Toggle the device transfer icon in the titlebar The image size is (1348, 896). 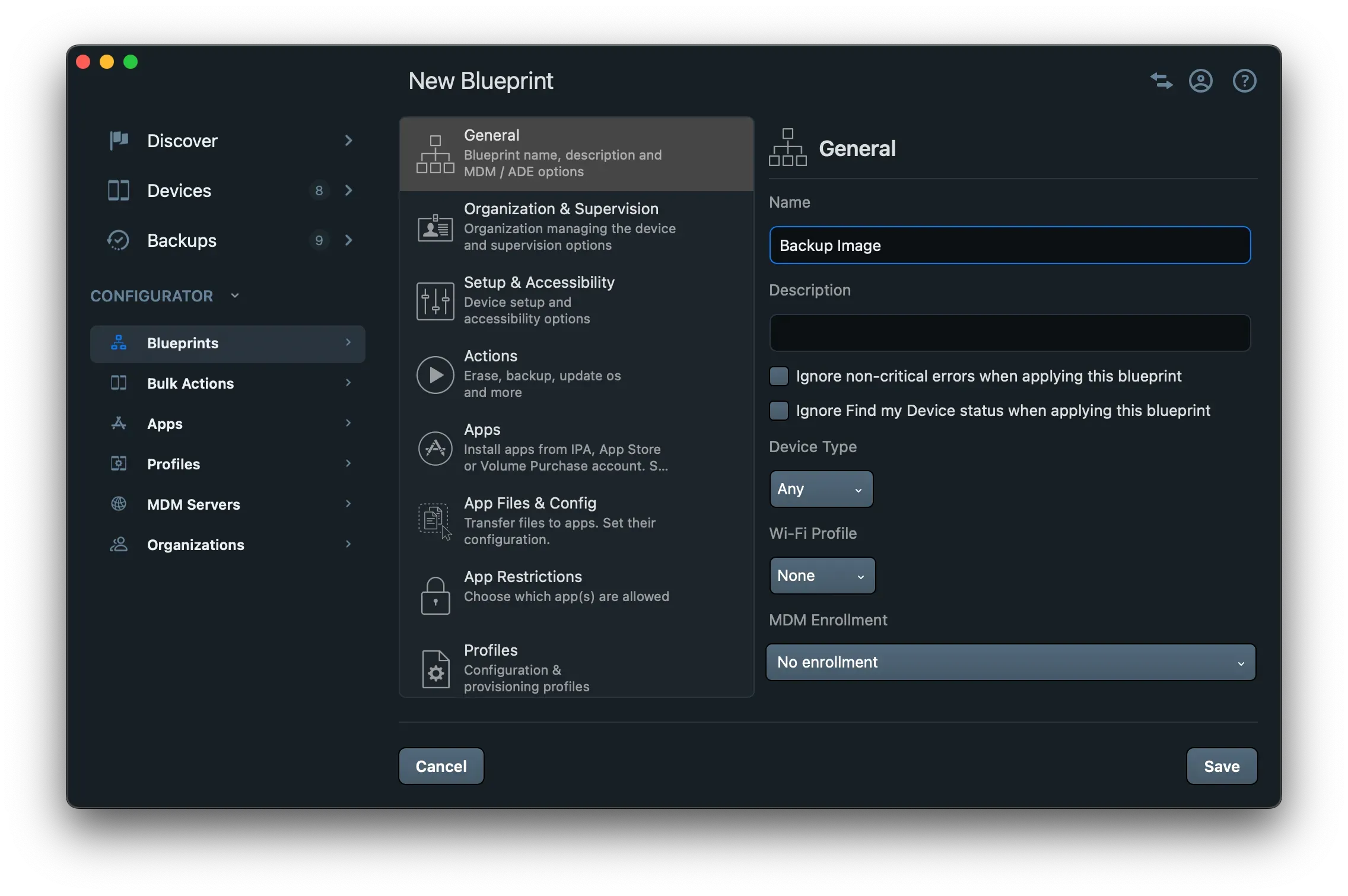1161,81
